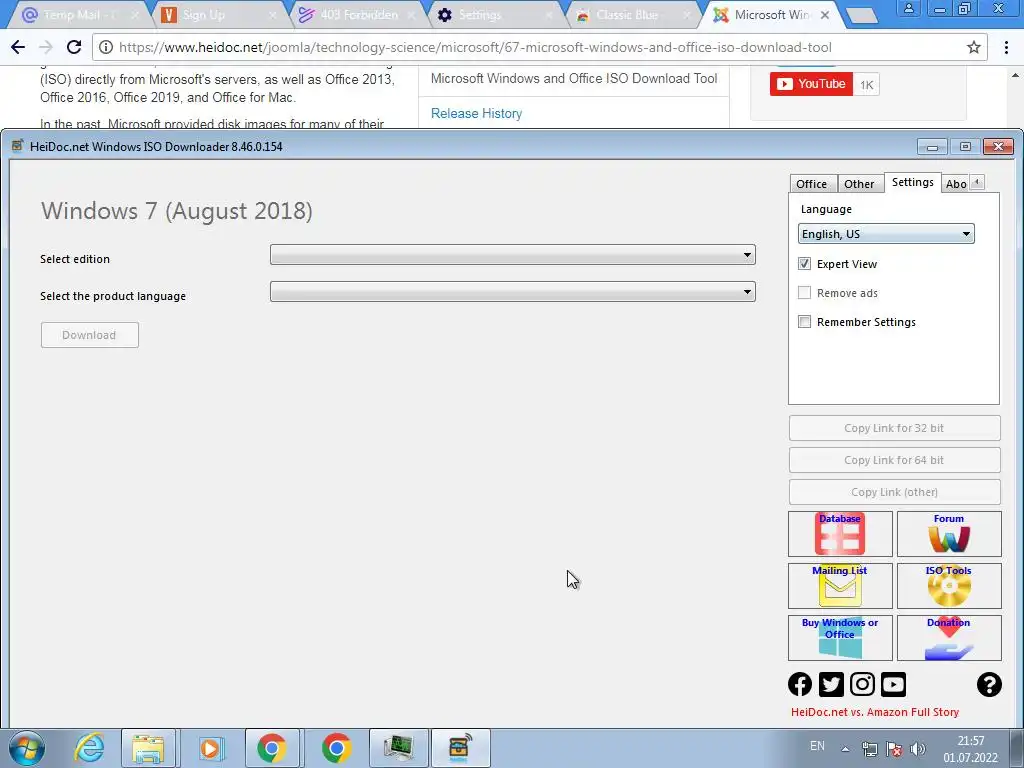Open the Chrome three-dot menu
Screen dimensions: 1024x768
1006,47
